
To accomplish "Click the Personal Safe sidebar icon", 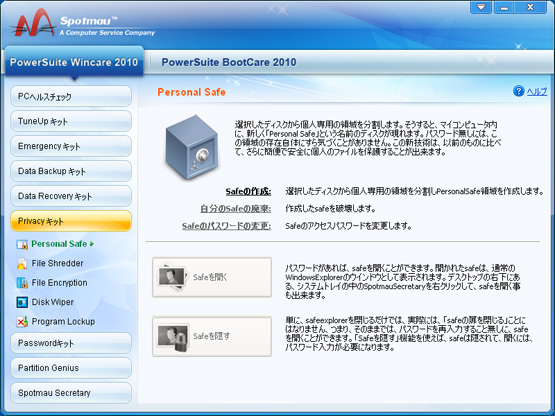I will [22, 244].
